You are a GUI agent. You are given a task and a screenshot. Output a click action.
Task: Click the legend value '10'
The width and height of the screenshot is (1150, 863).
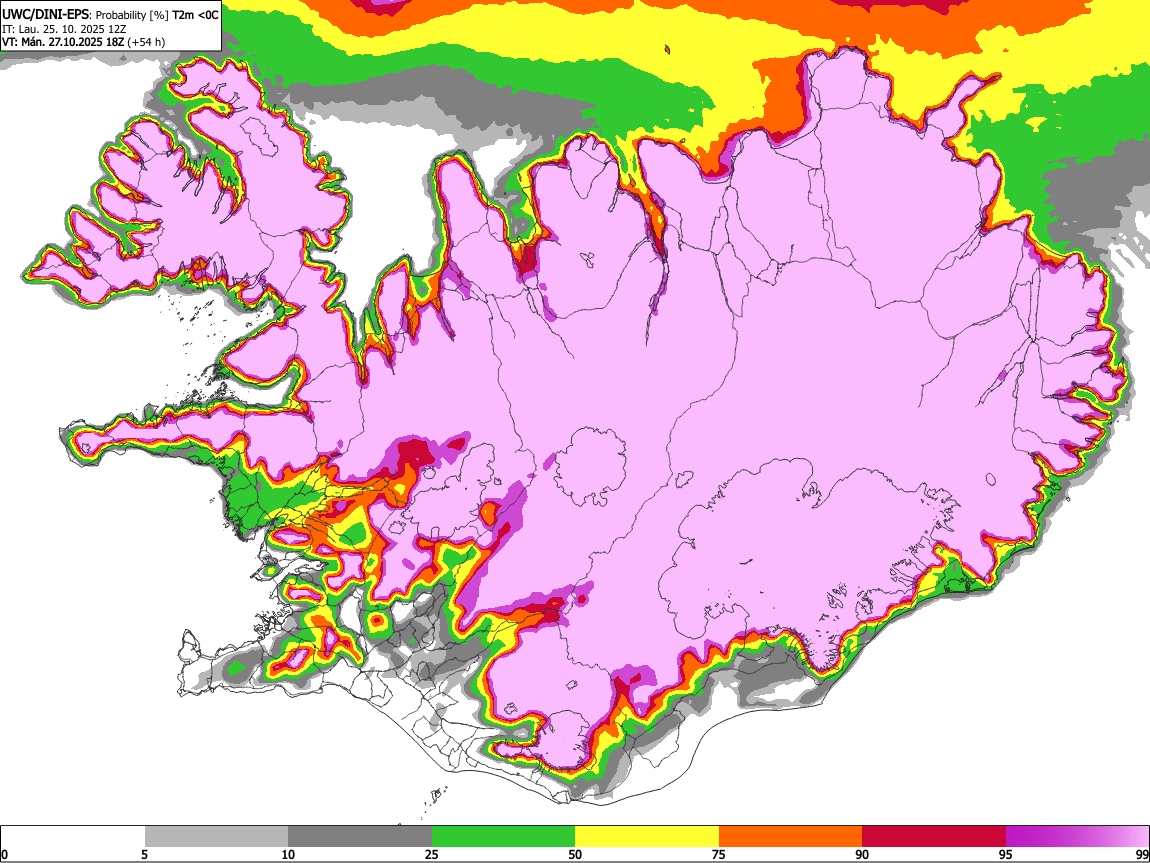(288, 855)
